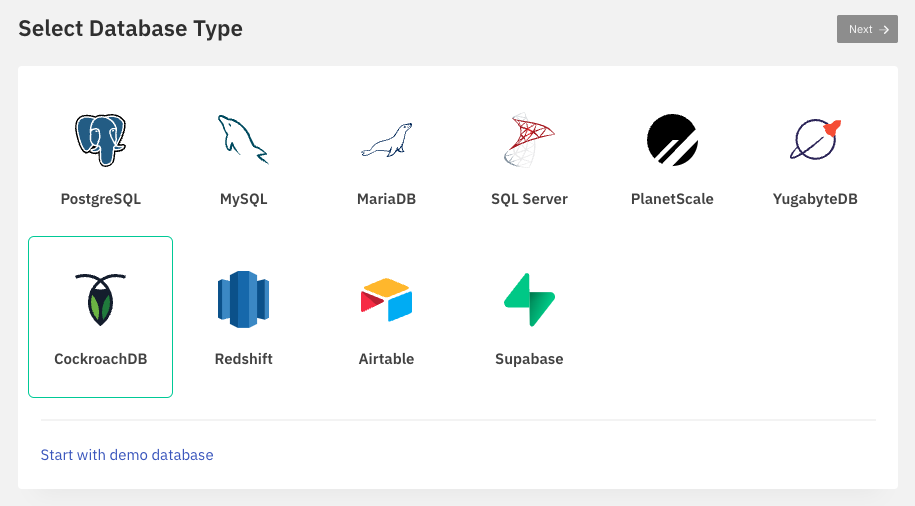The width and height of the screenshot is (915, 506).
Task: Select the YugabyteDB rocket planet icon
Action: click(x=815, y=139)
